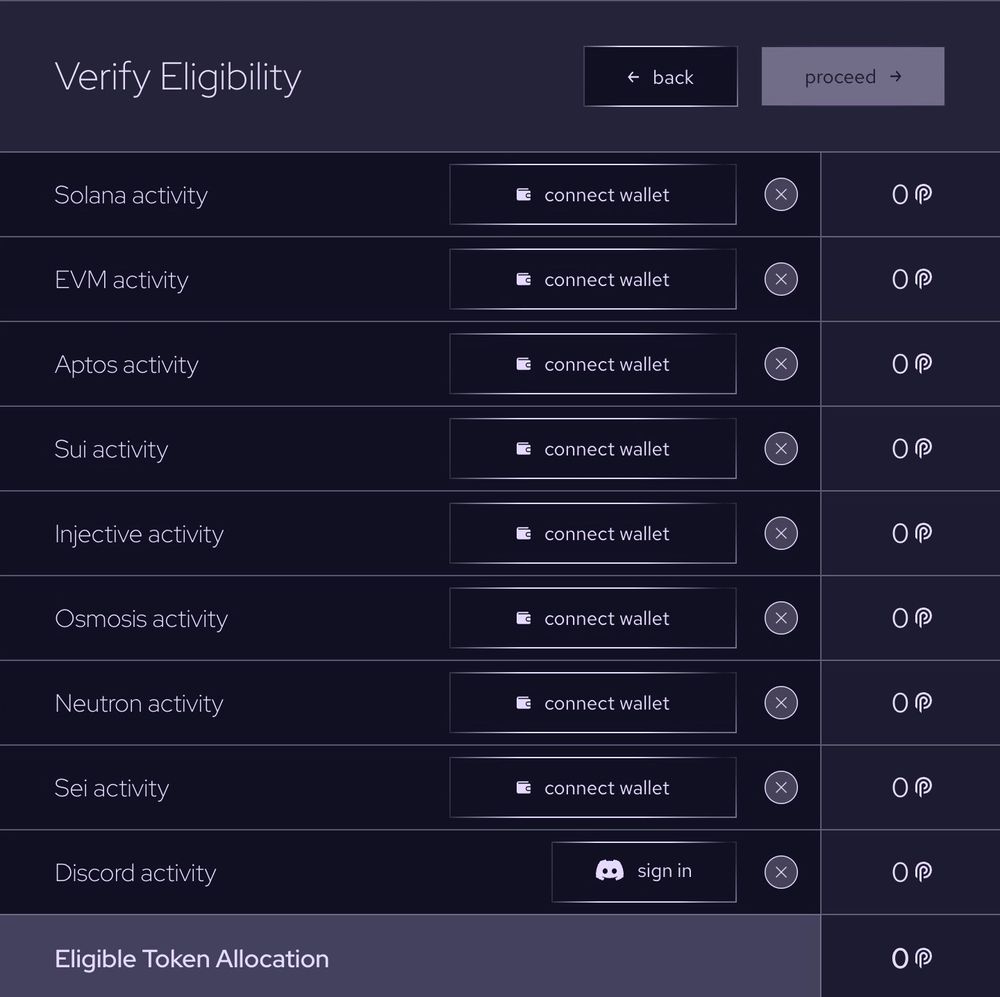Go back using the back button
The height and width of the screenshot is (997, 1000).
[660, 77]
